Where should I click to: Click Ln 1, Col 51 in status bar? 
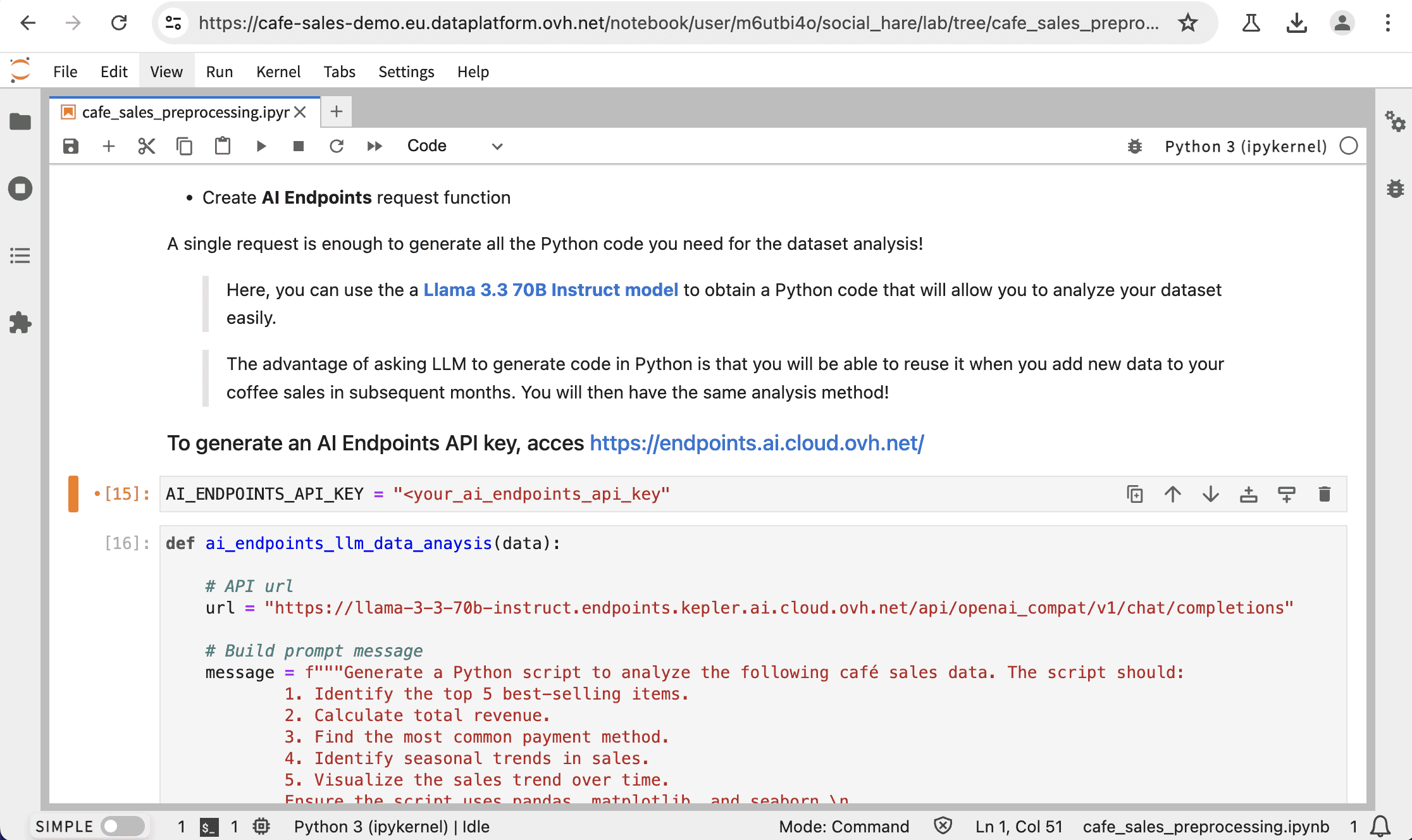[1019, 826]
